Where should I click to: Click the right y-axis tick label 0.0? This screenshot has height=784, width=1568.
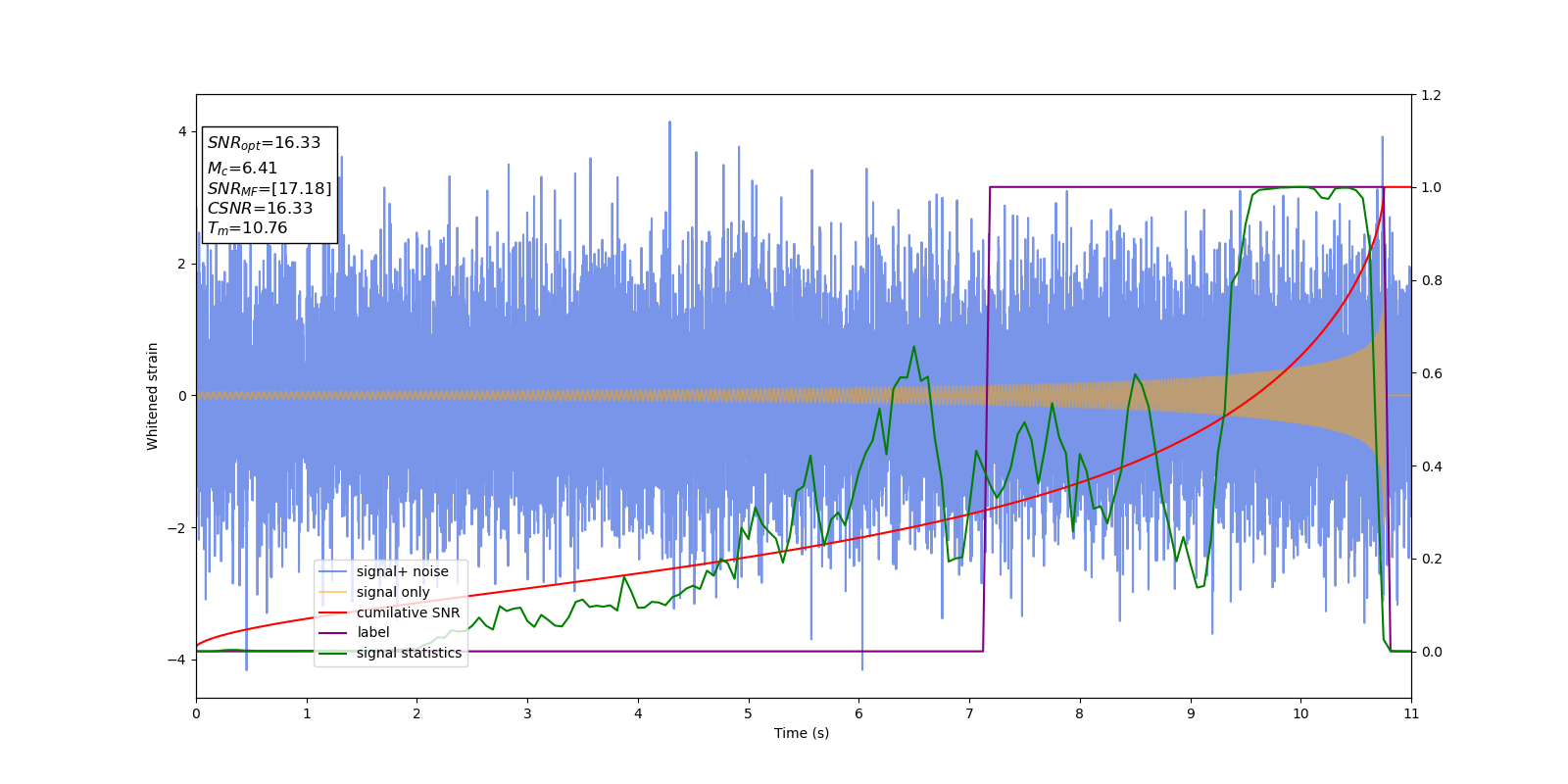[1431, 652]
